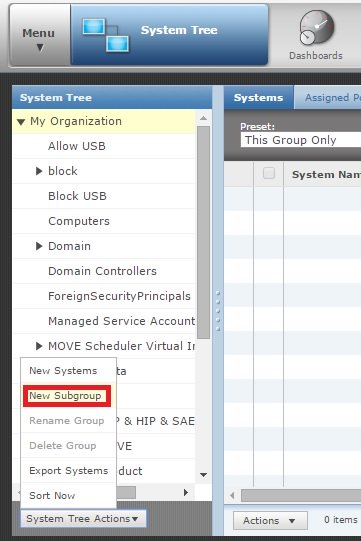
Task: Choose Export Systems from the menu
Action: [x=68, y=471]
